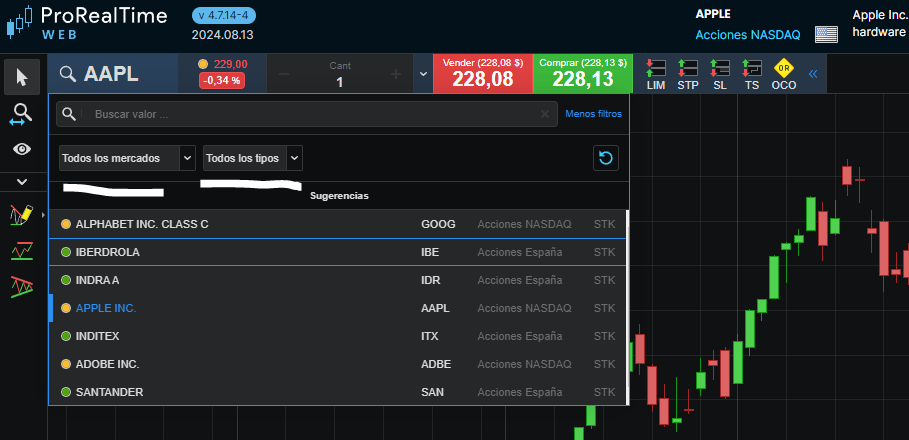Click the ITX ticker symbol

430,336
